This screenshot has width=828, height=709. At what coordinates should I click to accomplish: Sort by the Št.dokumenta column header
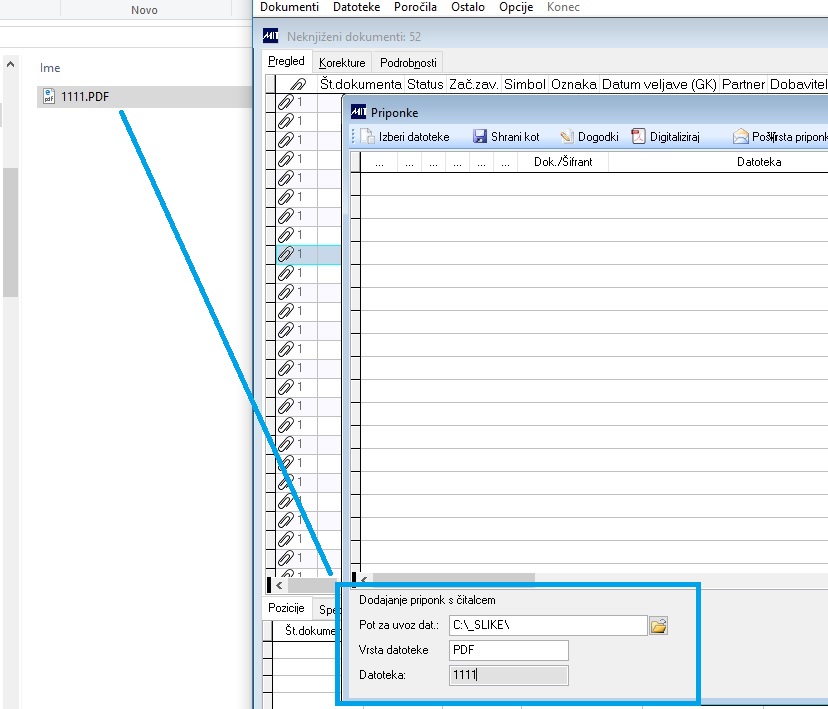(361, 84)
